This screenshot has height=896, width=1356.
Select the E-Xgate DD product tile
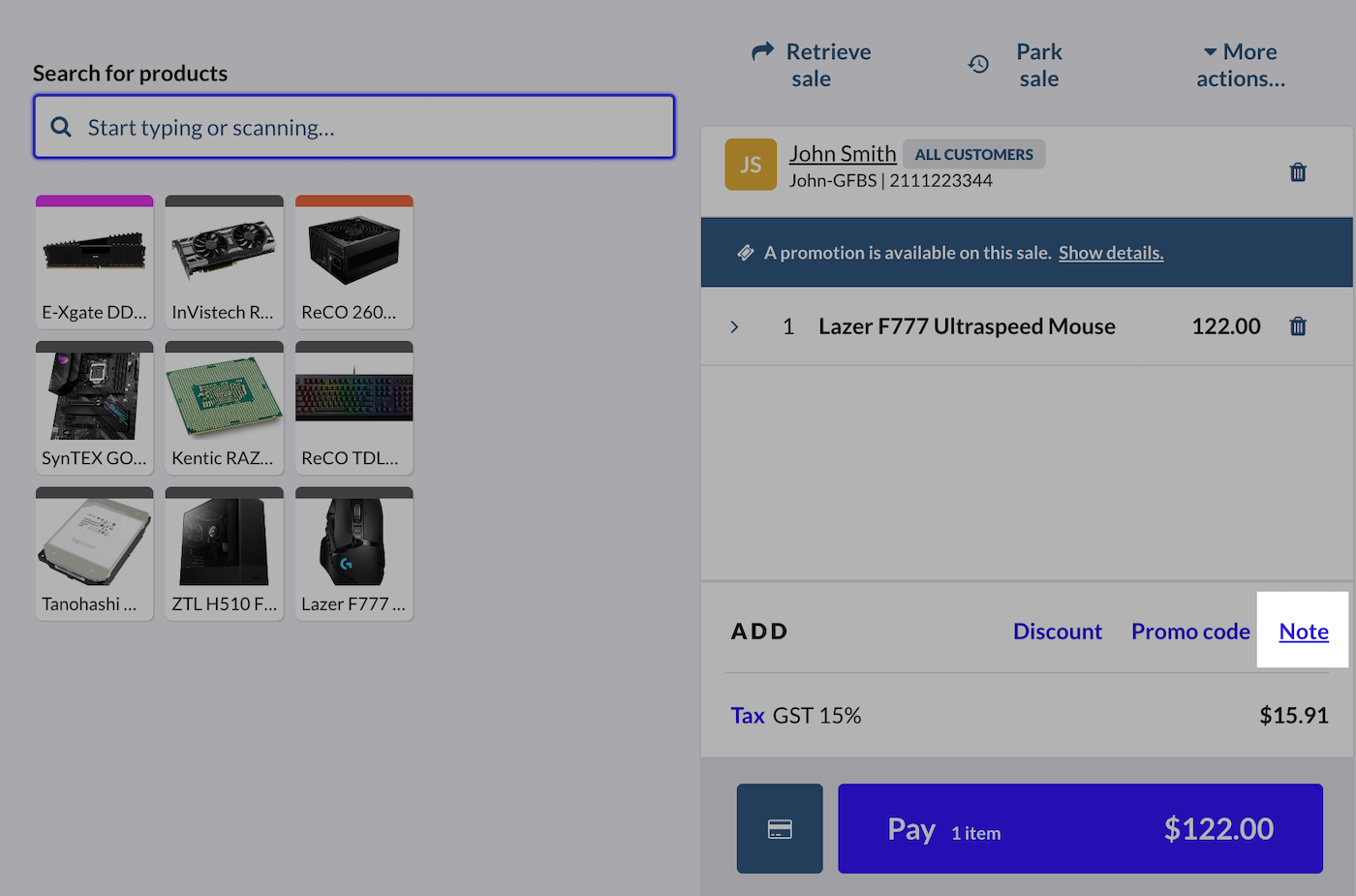pyautogui.click(x=95, y=263)
